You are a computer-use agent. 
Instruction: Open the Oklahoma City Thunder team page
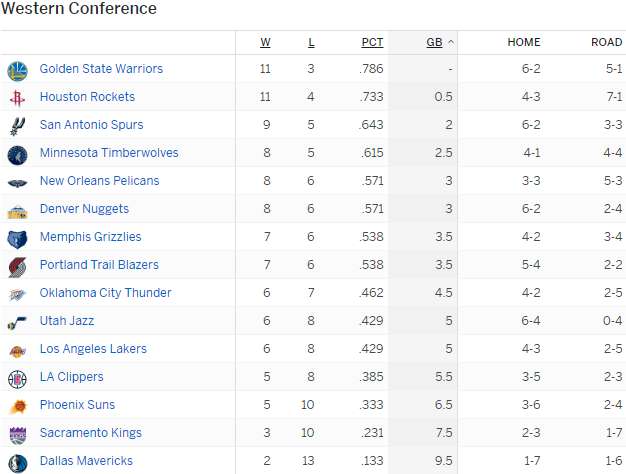pos(105,293)
